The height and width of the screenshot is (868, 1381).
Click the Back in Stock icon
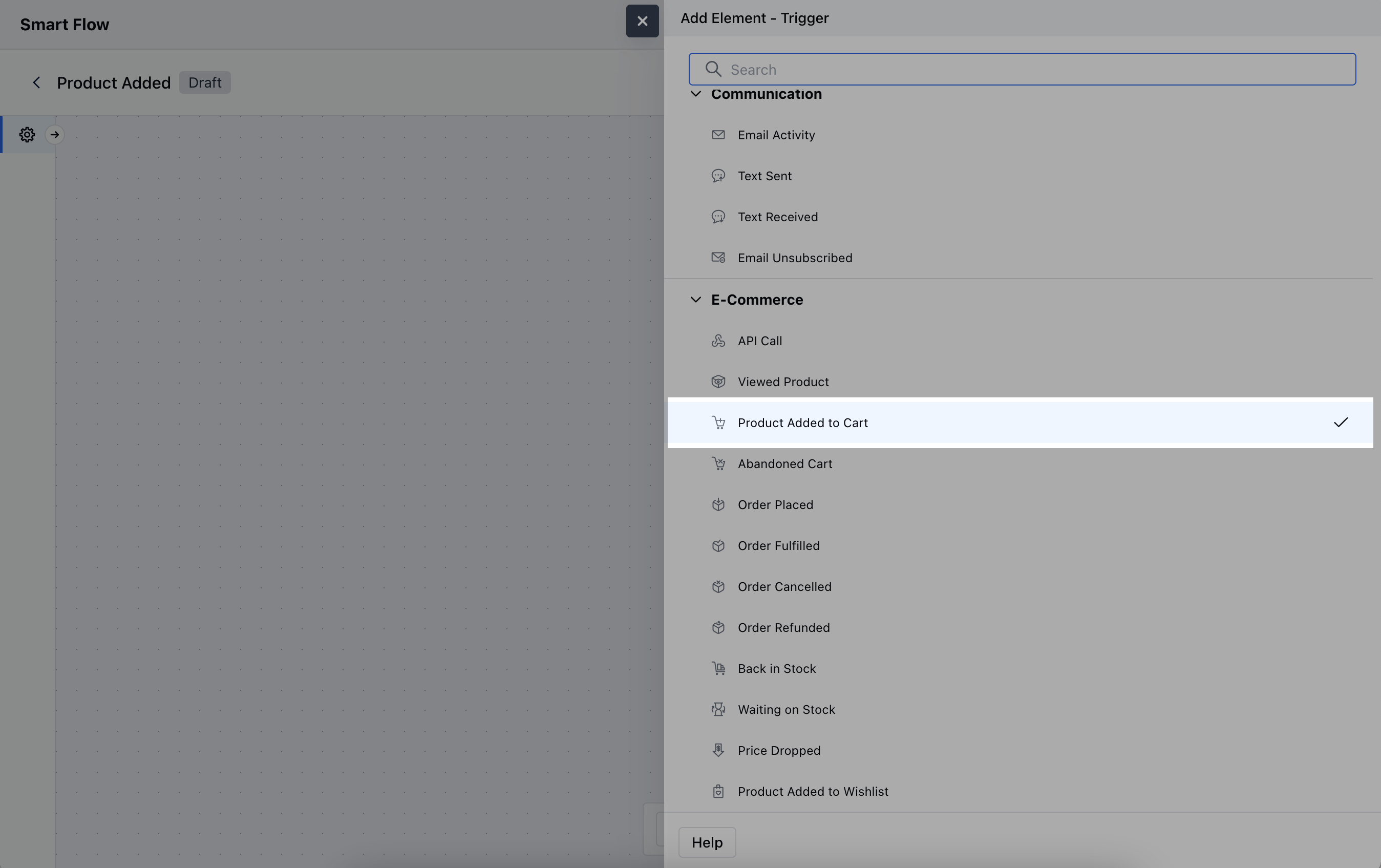pyautogui.click(x=718, y=668)
